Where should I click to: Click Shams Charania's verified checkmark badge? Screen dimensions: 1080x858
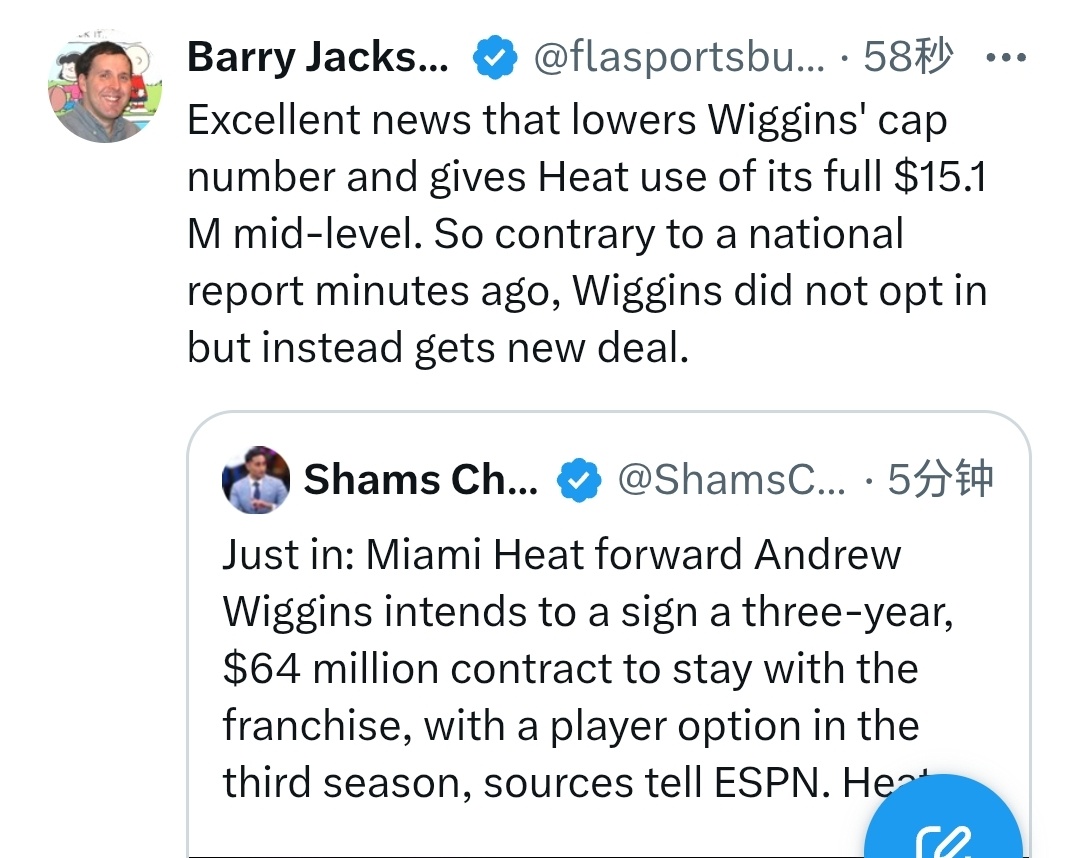[x=579, y=480]
